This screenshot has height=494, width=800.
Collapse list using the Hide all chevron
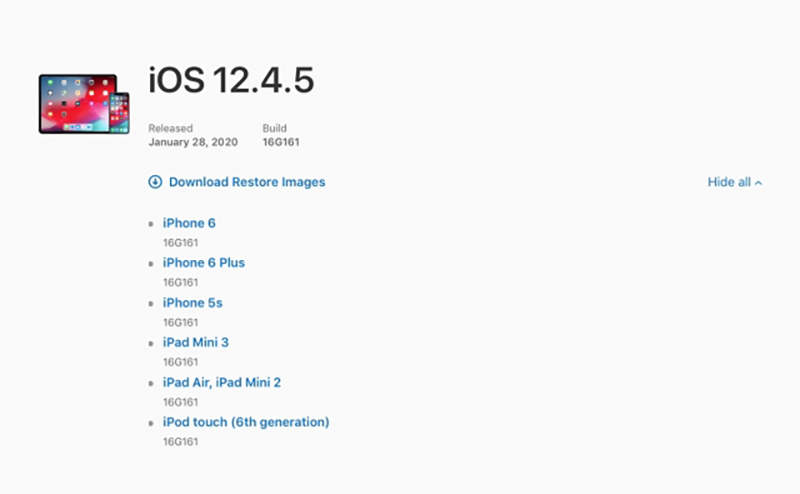coord(758,183)
